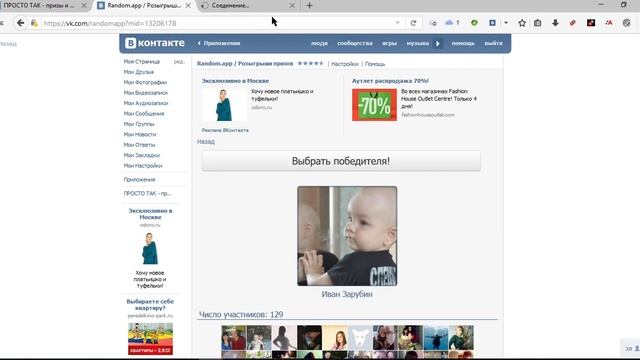Click the VKontakte logo
The width and height of the screenshot is (640, 360).
(155, 43)
